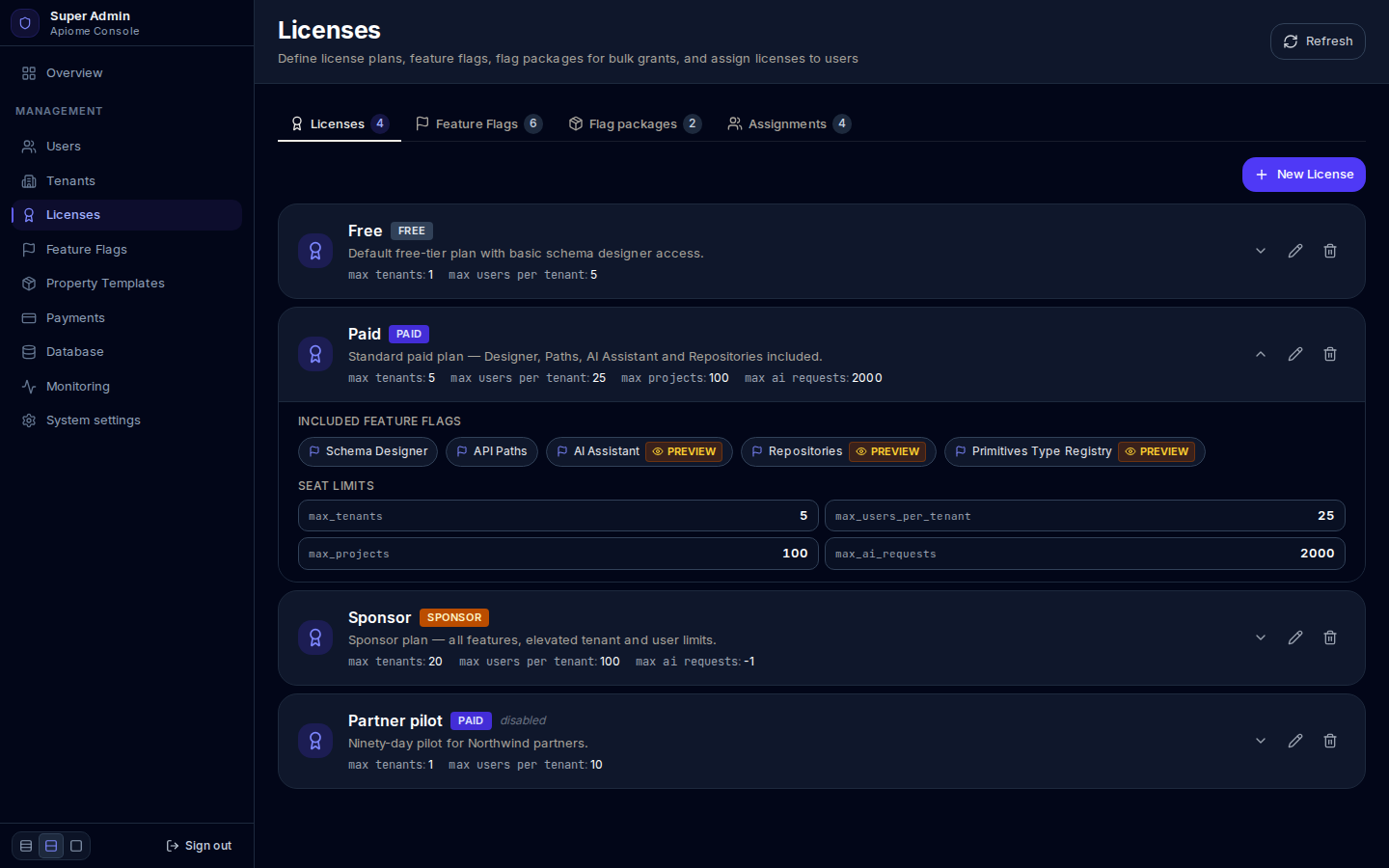The image size is (1389, 868).
Task: Open Monitoring in the sidebar
Action: [126, 387]
